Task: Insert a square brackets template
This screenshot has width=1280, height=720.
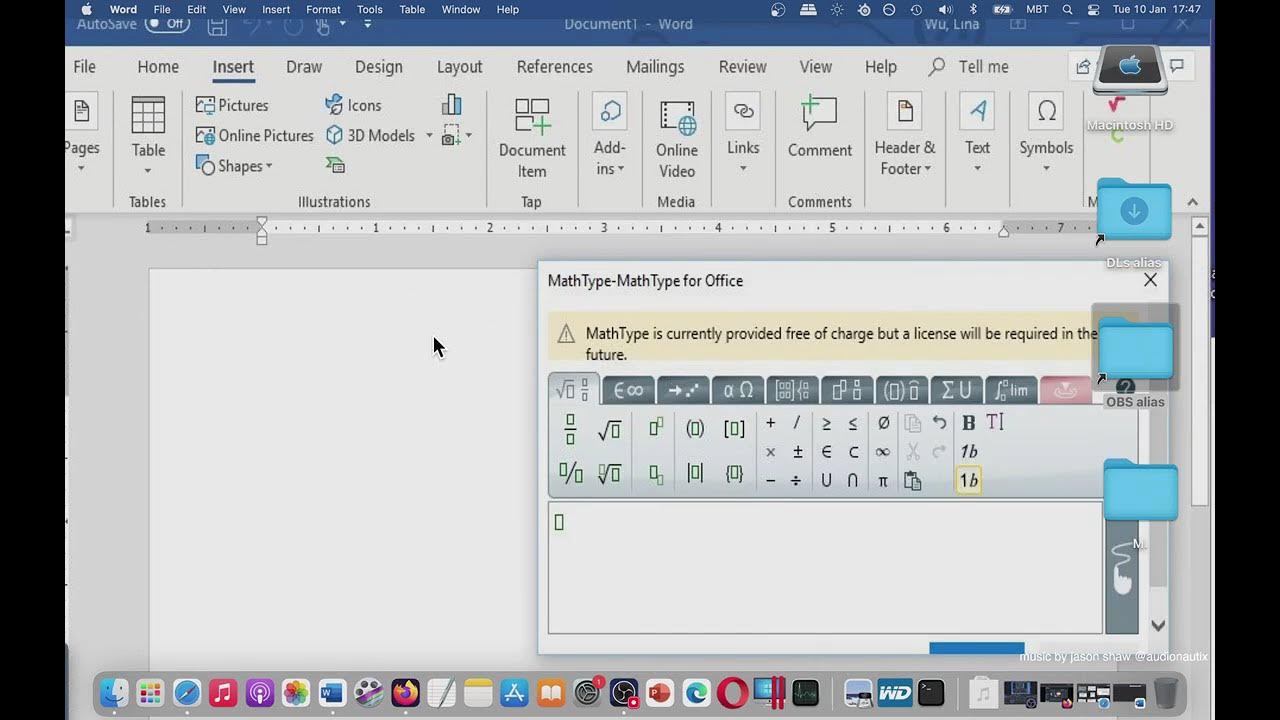Action: tap(734, 429)
